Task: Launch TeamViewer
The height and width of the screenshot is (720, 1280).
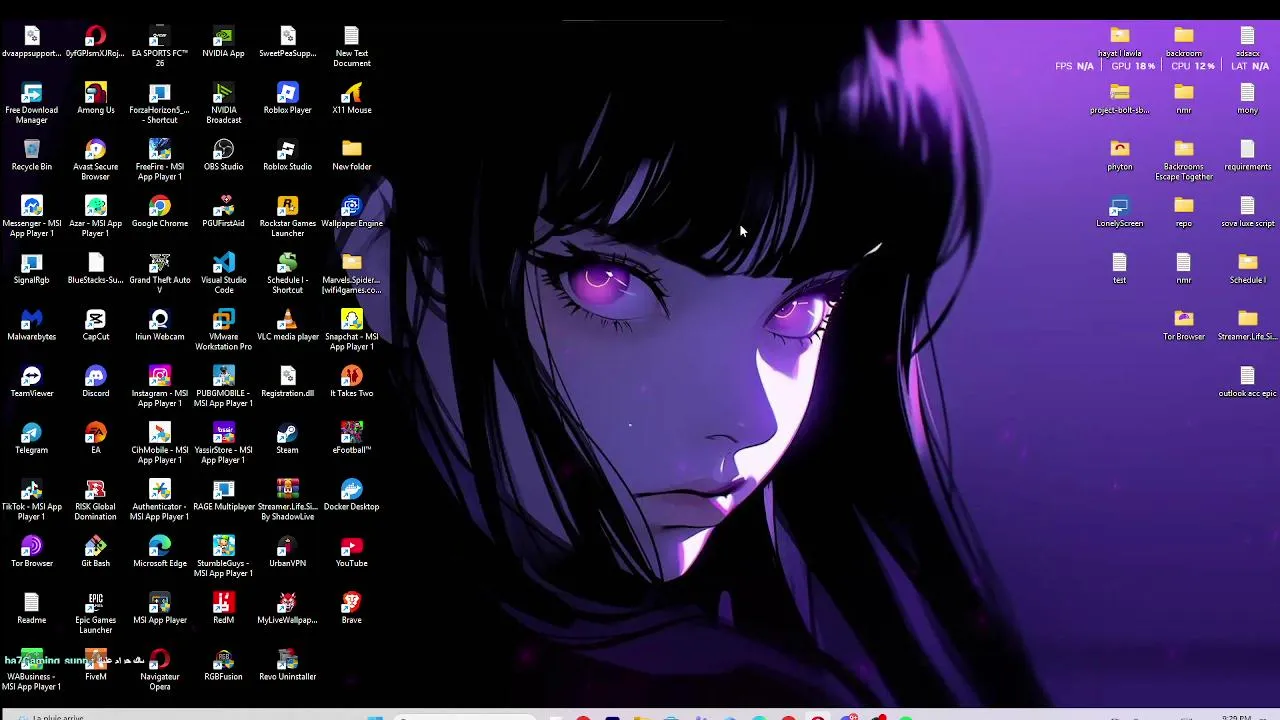Action: pos(32,383)
